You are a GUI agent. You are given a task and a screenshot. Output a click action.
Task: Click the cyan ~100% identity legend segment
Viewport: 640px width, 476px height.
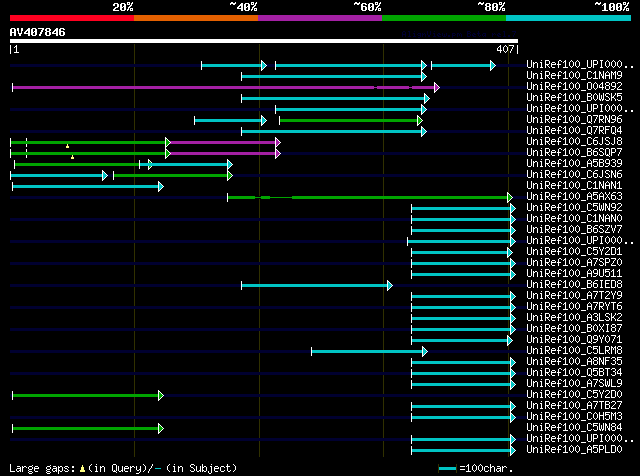pyautogui.click(x=569, y=18)
